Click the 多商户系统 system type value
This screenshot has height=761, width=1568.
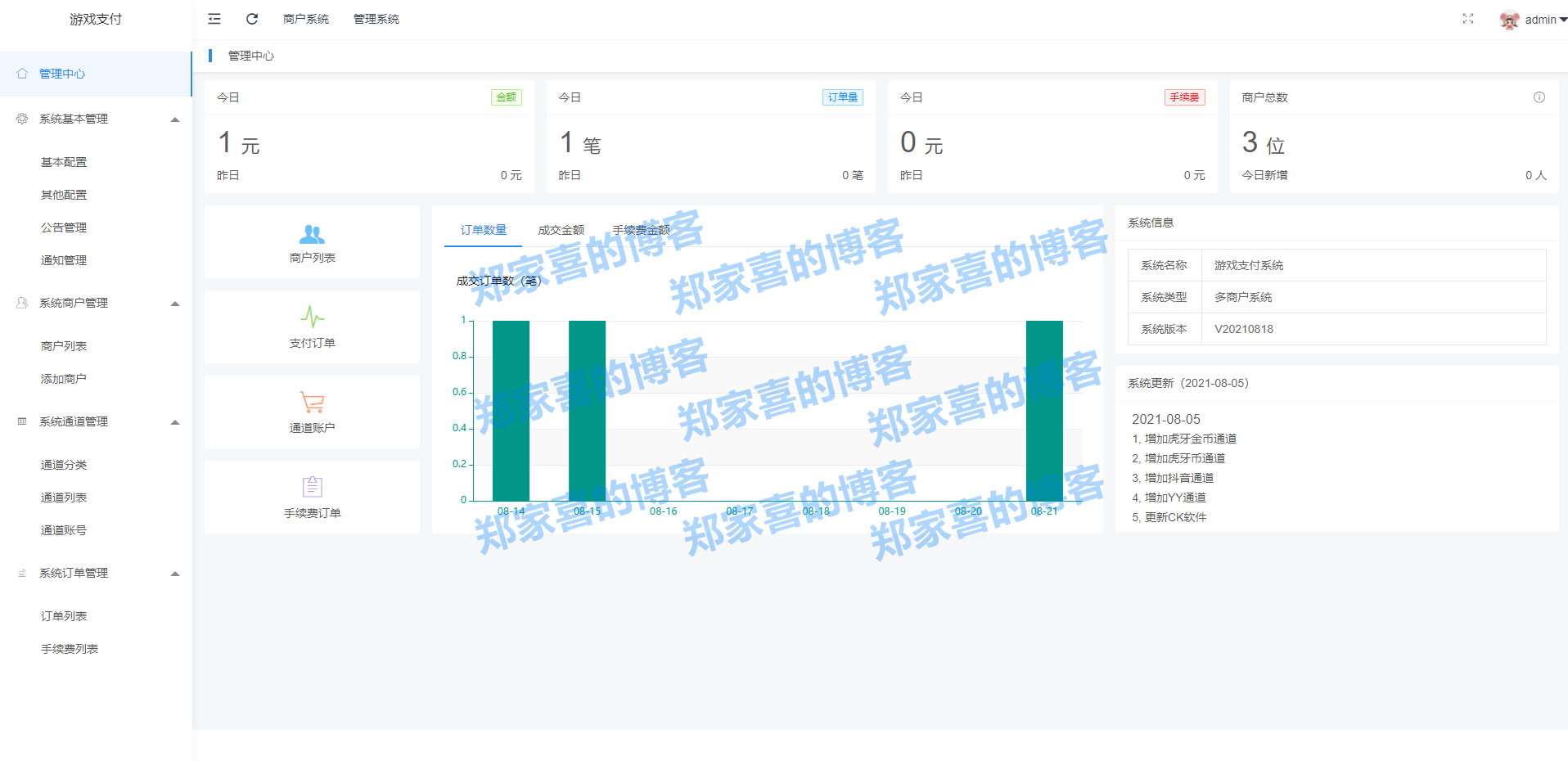tap(1243, 297)
